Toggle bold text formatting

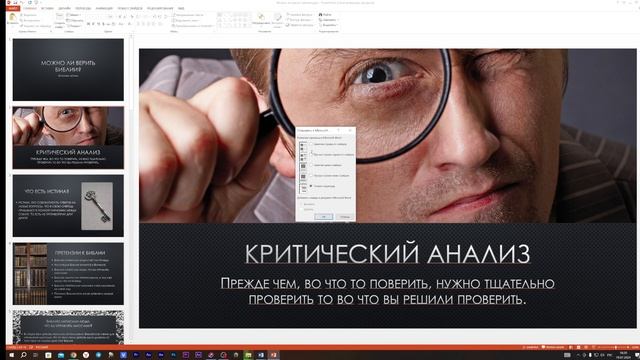(x=88, y=24)
